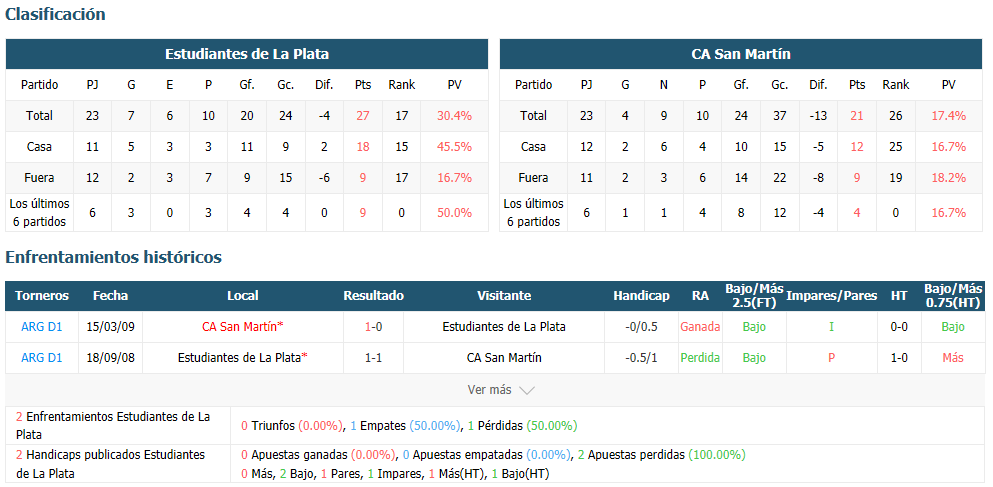Click the Torneros column header

[42, 296]
